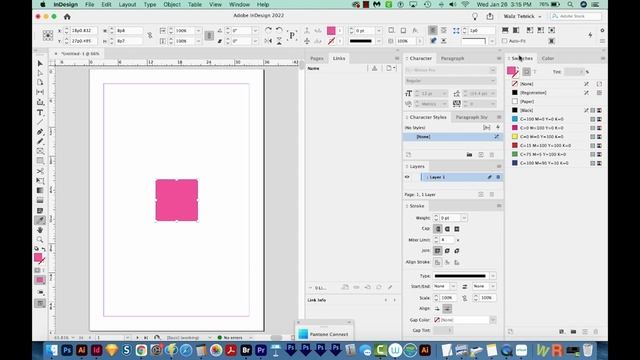Select the Line tool
The image size is (640, 360).
pyautogui.click(x=40, y=122)
